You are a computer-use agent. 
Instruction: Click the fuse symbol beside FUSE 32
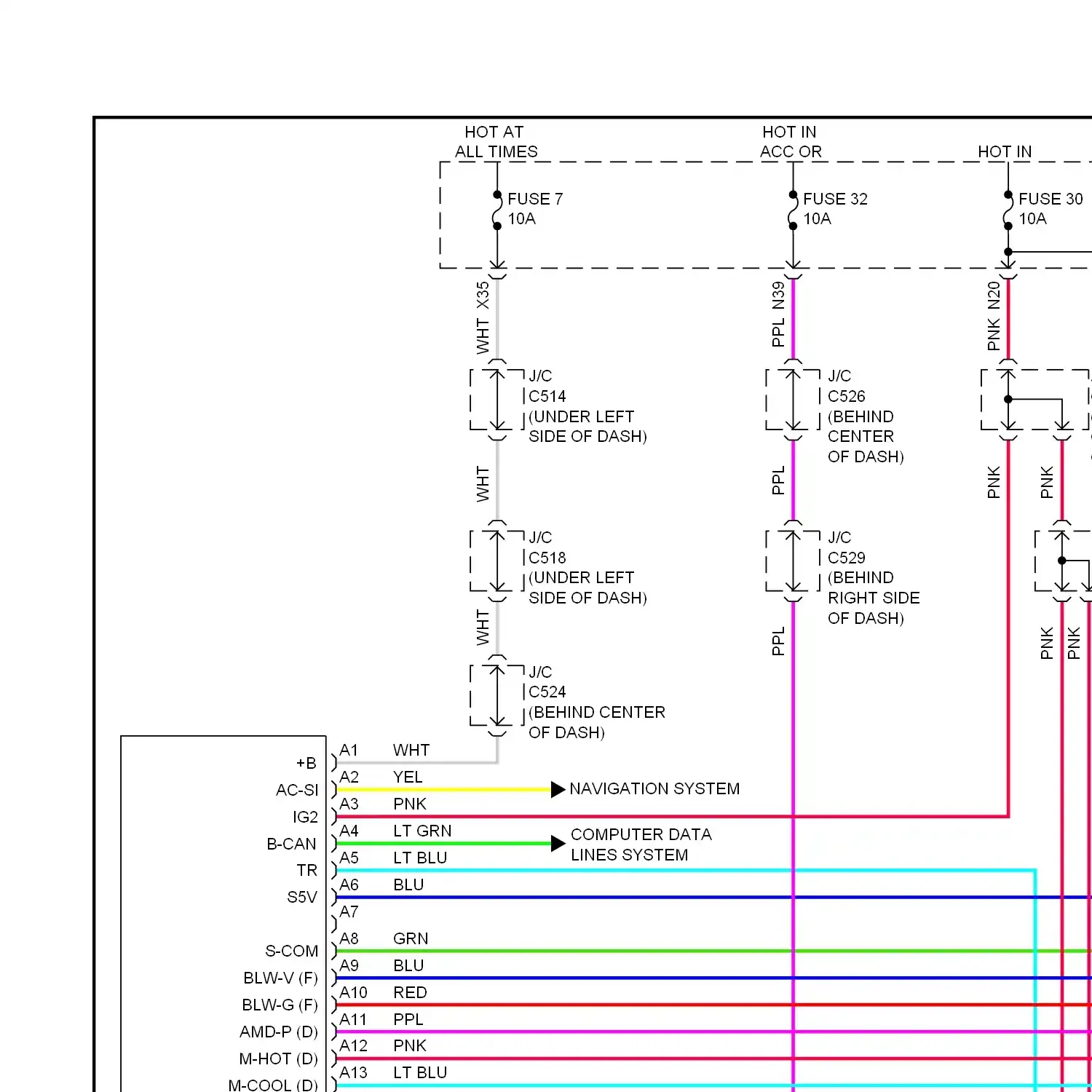[793, 210]
